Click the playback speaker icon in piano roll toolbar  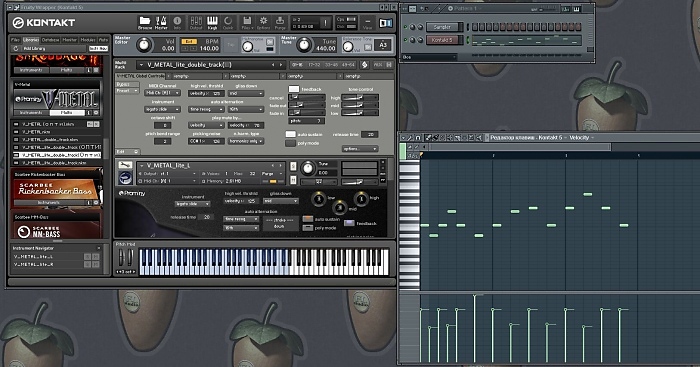[x=480, y=138]
